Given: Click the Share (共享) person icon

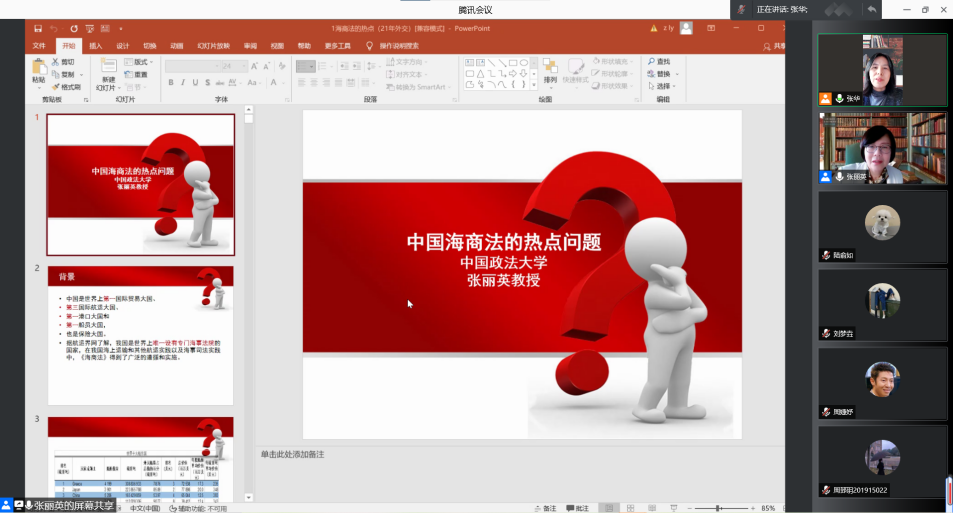Looking at the screenshot, I should pos(767,46).
